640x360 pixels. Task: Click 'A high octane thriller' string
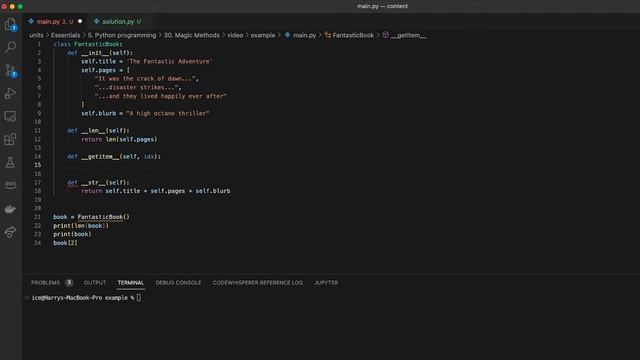coord(167,113)
